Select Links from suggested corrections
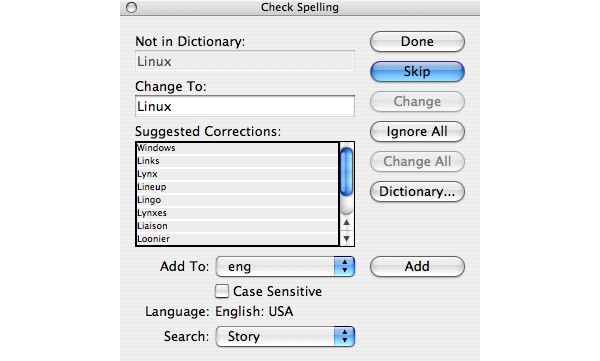Screen dimensions: 600x361 [237, 161]
